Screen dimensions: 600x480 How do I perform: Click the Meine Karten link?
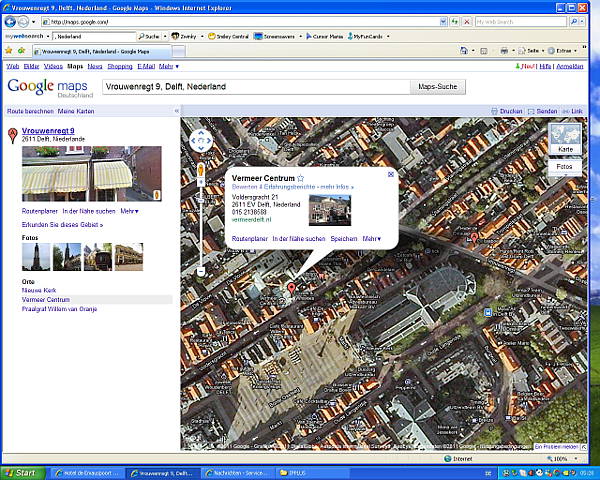click(x=76, y=111)
